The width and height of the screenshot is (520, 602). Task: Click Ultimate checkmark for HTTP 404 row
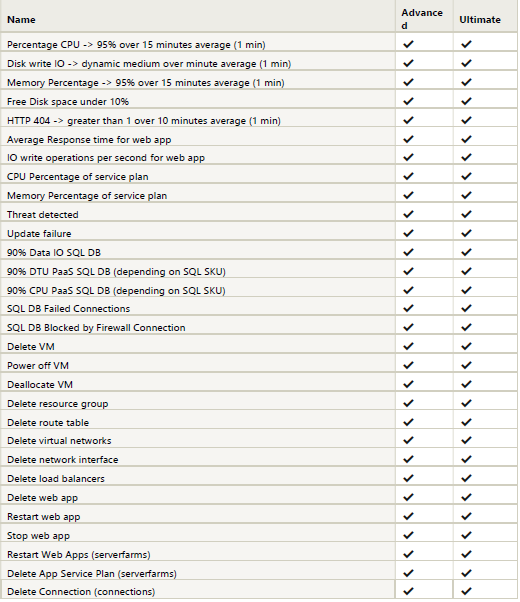(466, 121)
